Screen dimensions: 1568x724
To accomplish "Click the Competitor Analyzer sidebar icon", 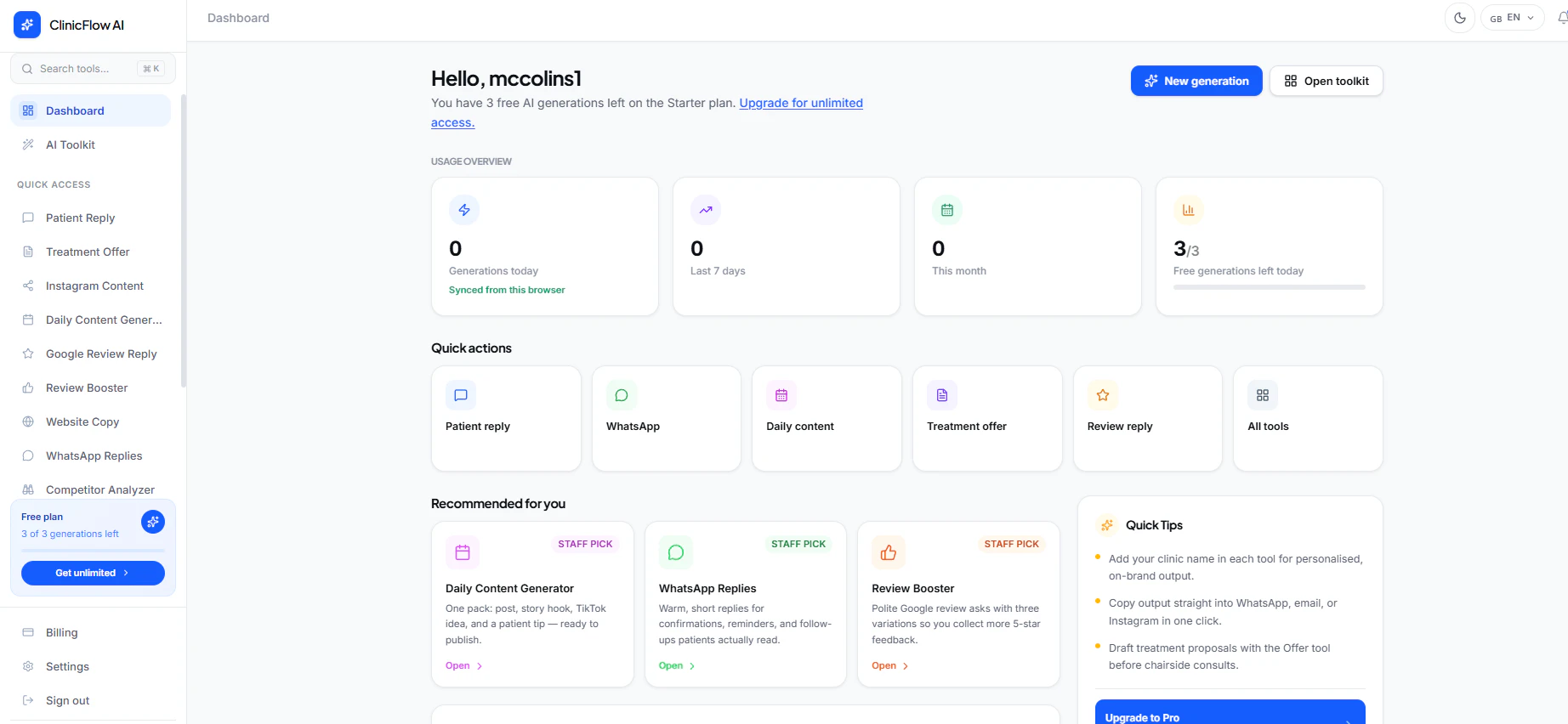I will click(28, 489).
